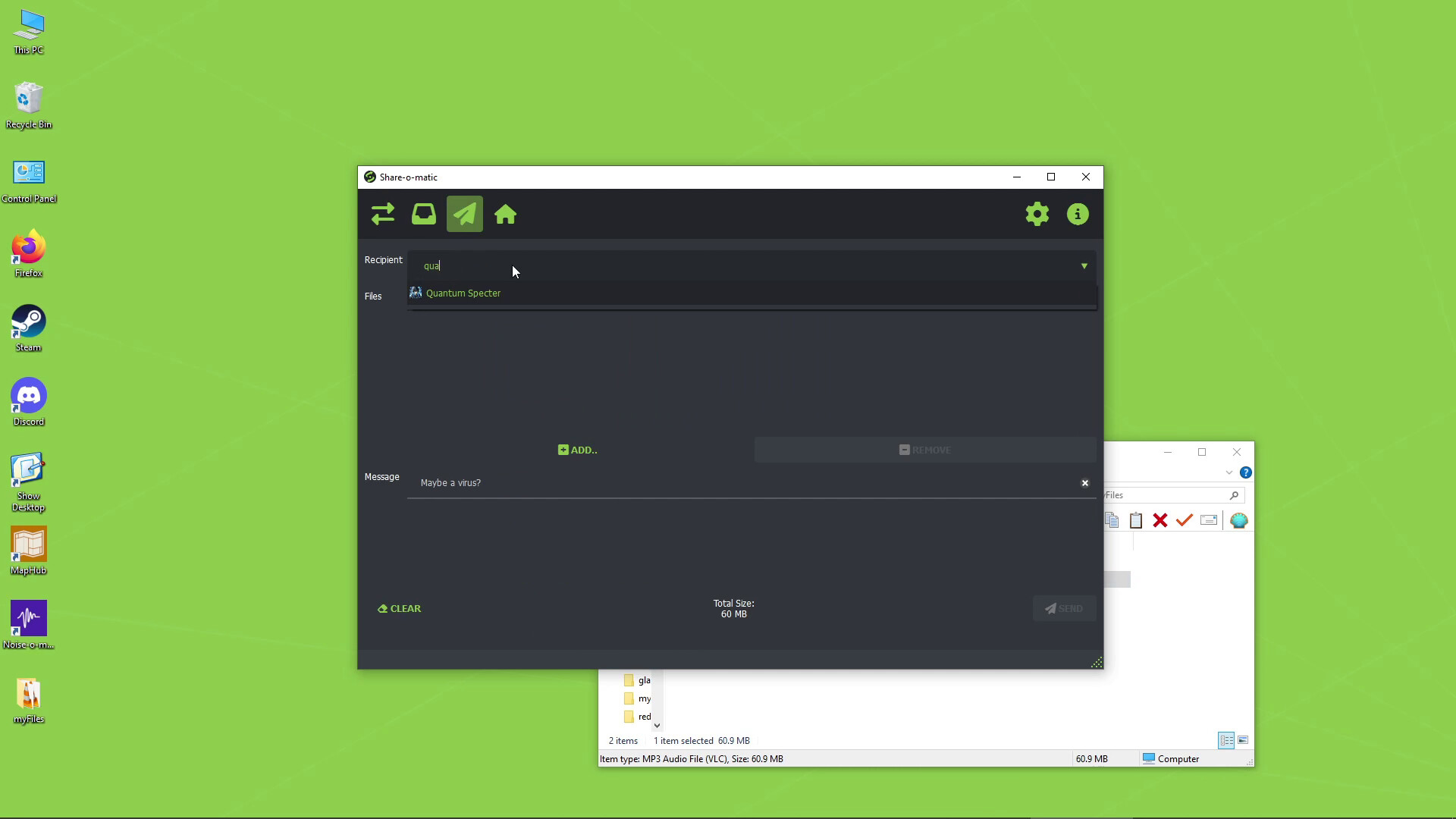Click the SEND button
1456x819 pixels.
tap(1065, 607)
